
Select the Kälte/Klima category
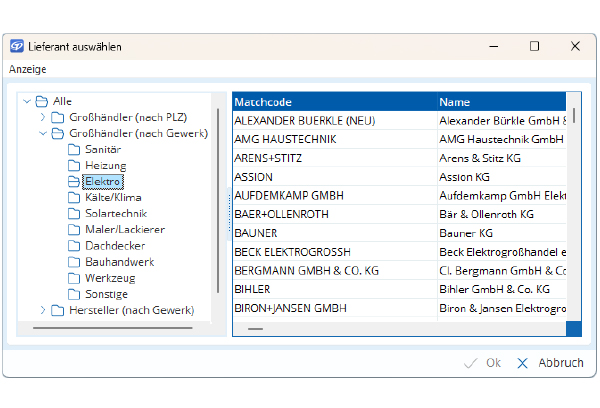[113, 197]
